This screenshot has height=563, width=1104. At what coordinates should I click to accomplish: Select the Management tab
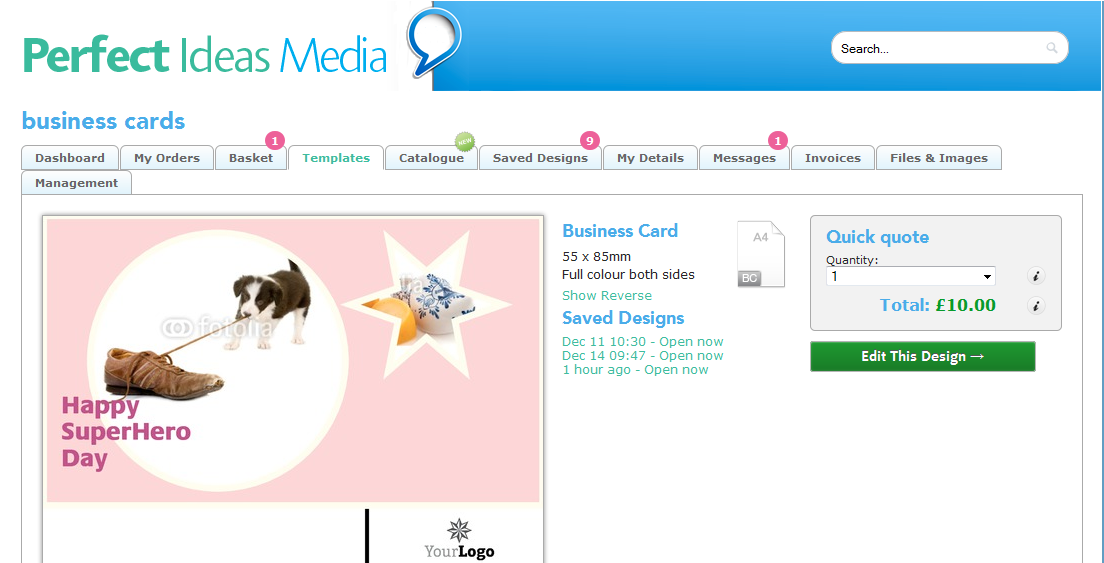tap(77, 183)
